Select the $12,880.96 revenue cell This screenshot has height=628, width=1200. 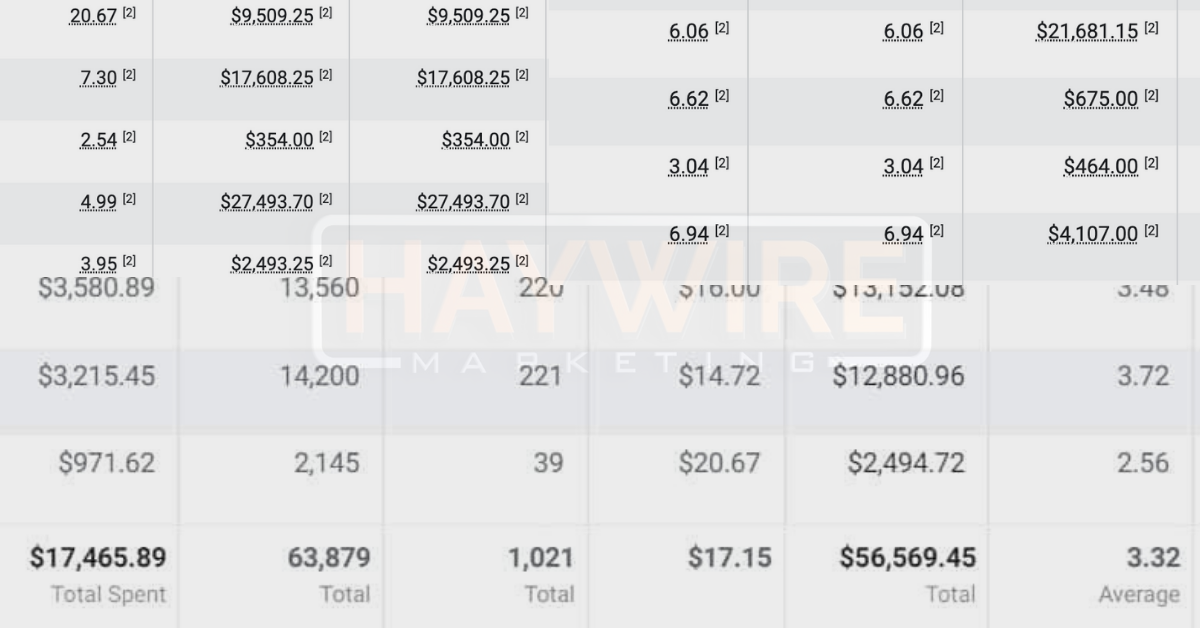[902, 377]
